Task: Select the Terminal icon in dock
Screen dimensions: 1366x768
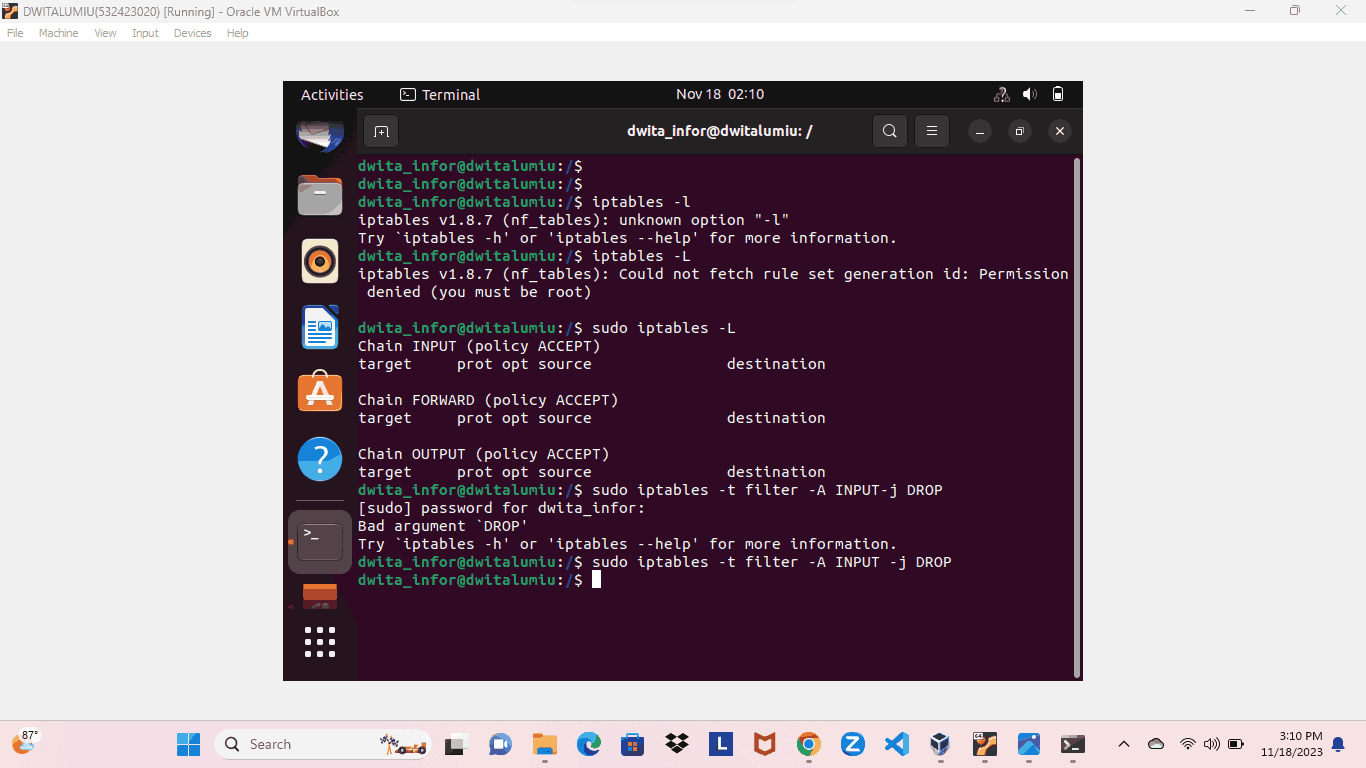Action: click(320, 542)
